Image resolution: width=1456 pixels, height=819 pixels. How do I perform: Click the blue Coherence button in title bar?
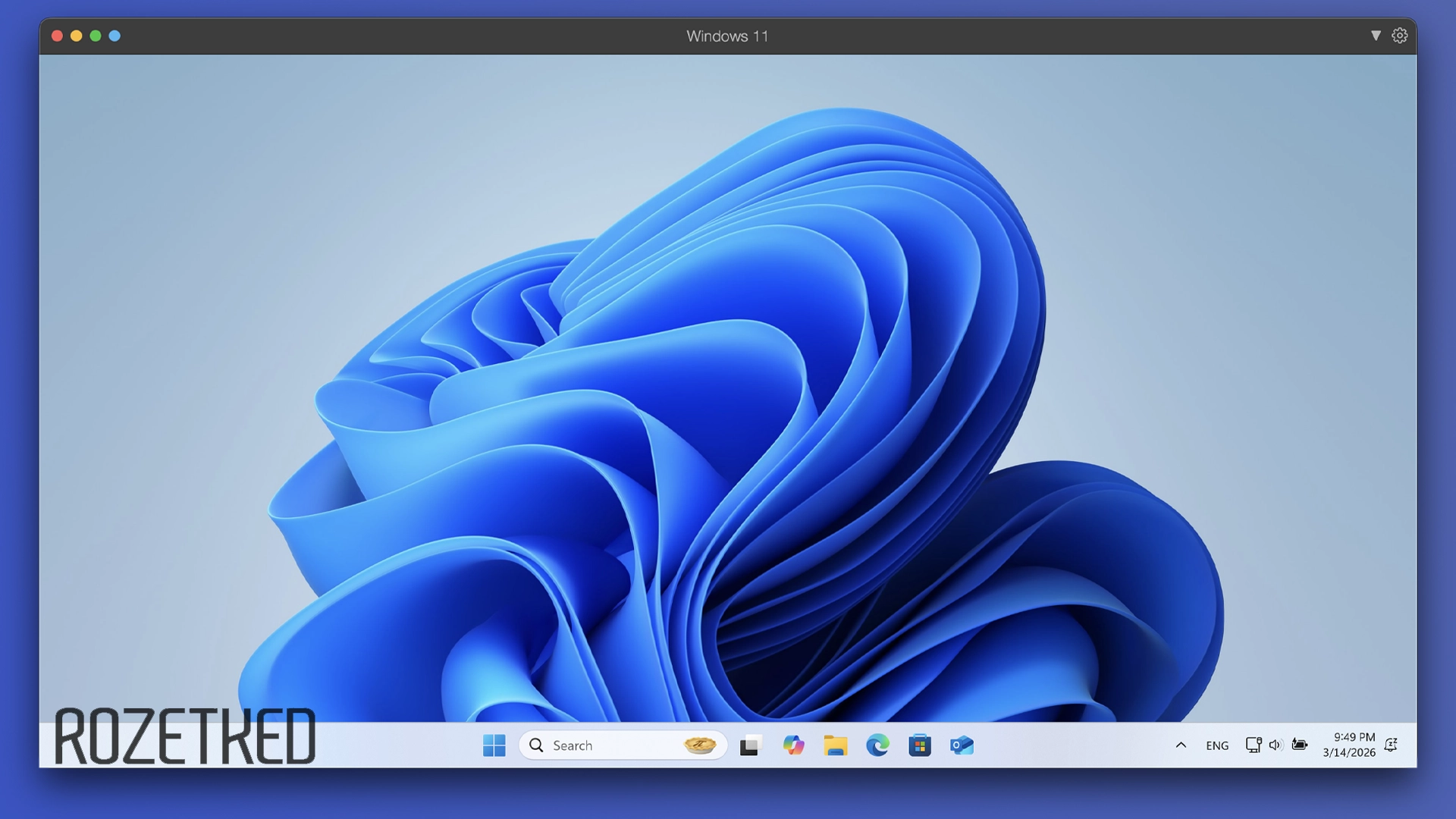pos(115,36)
